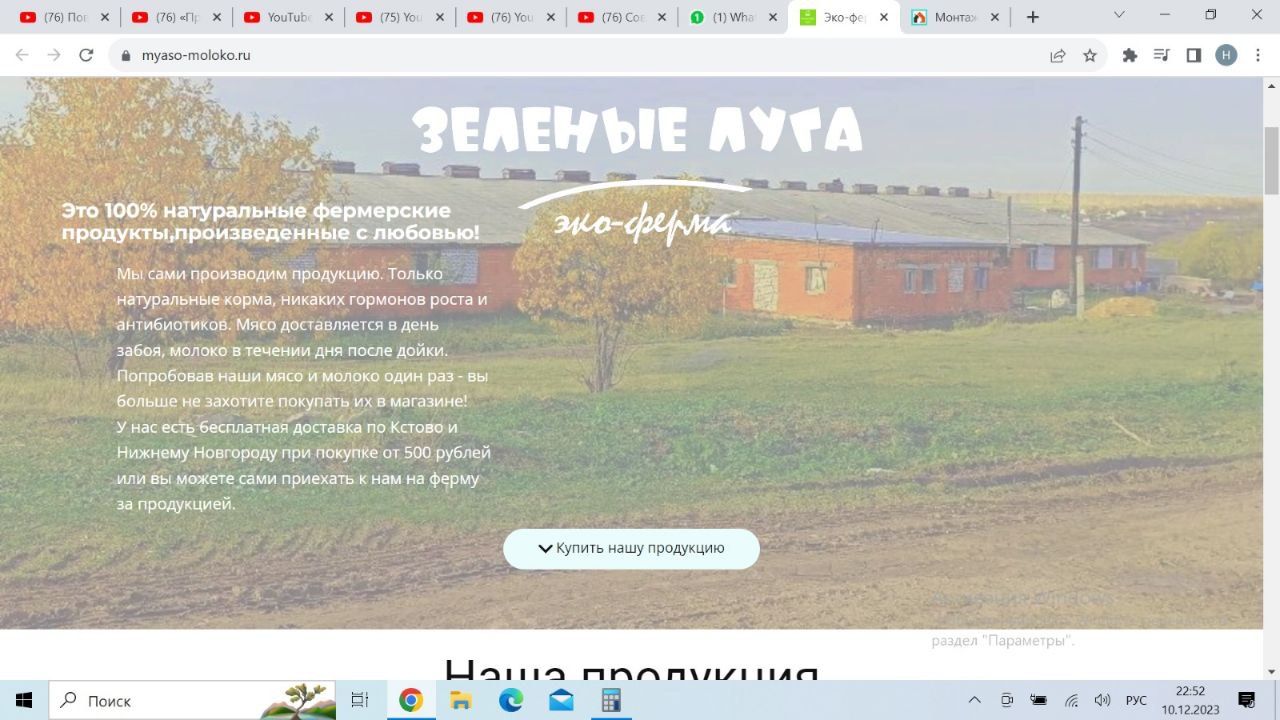This screenshot has width=1280, height=720.
Task: Bookmark this page with star icon
Action: click(1090, 56)
